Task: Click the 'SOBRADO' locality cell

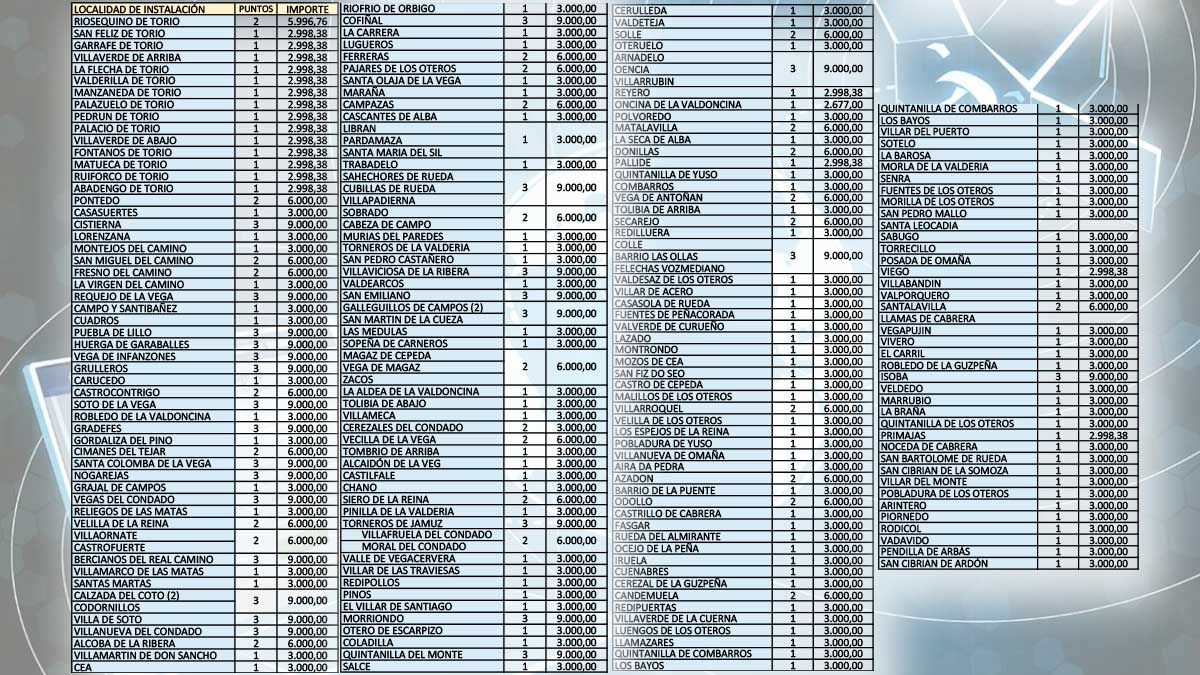Action: click(366, 212)
